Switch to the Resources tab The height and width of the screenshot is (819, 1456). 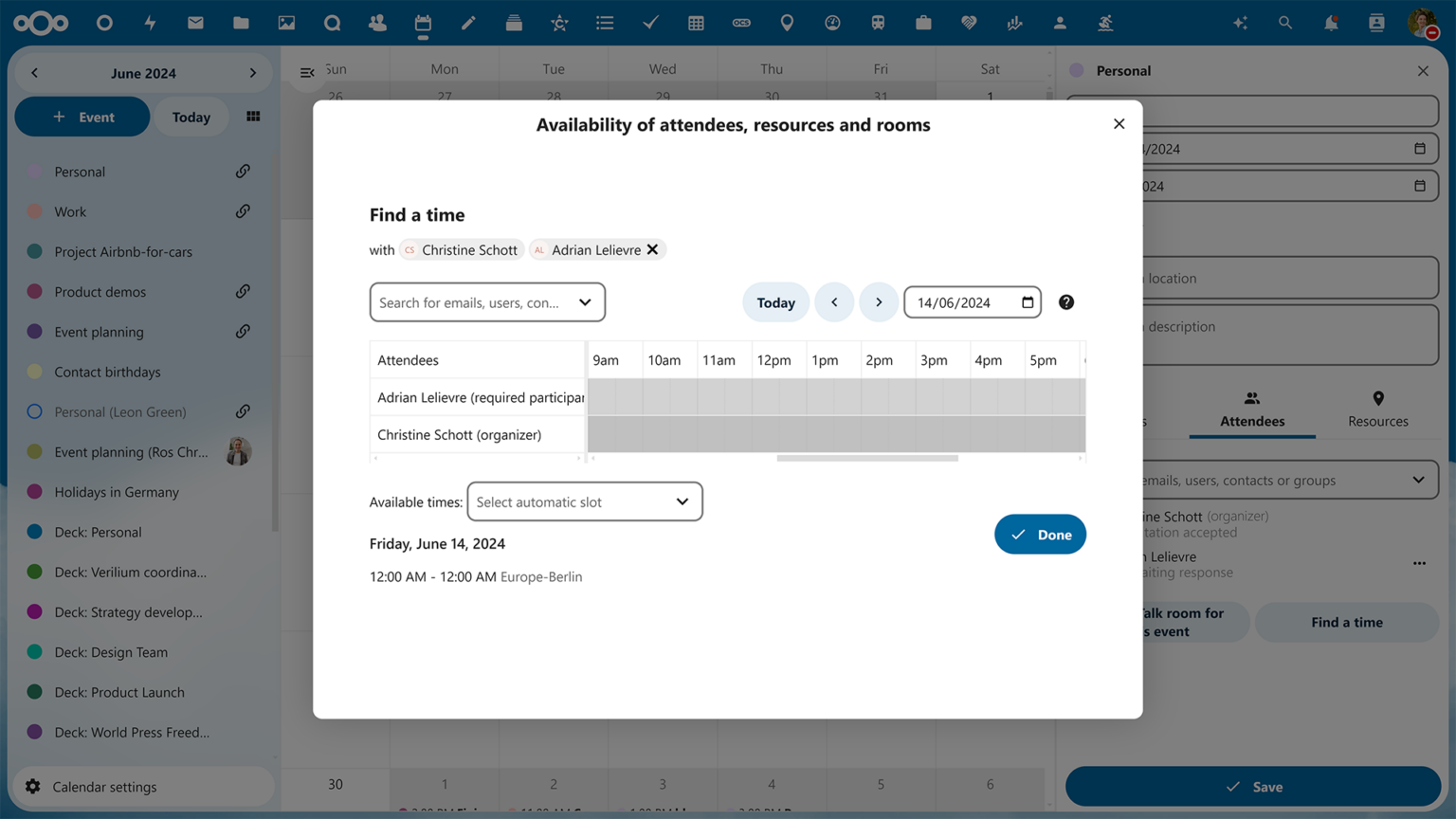(x=1377, y=409)
